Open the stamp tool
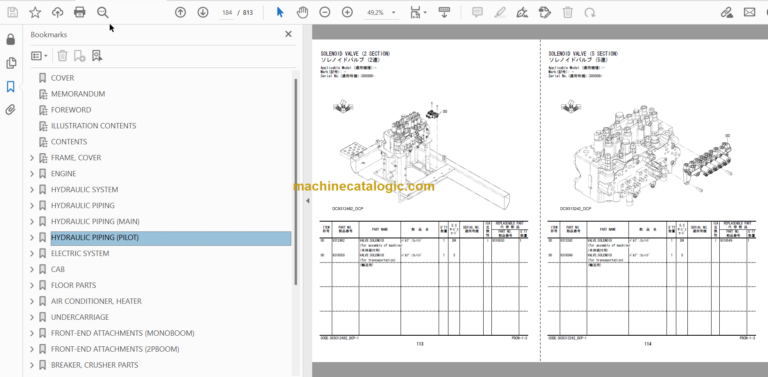 click(x=545, y=12)
